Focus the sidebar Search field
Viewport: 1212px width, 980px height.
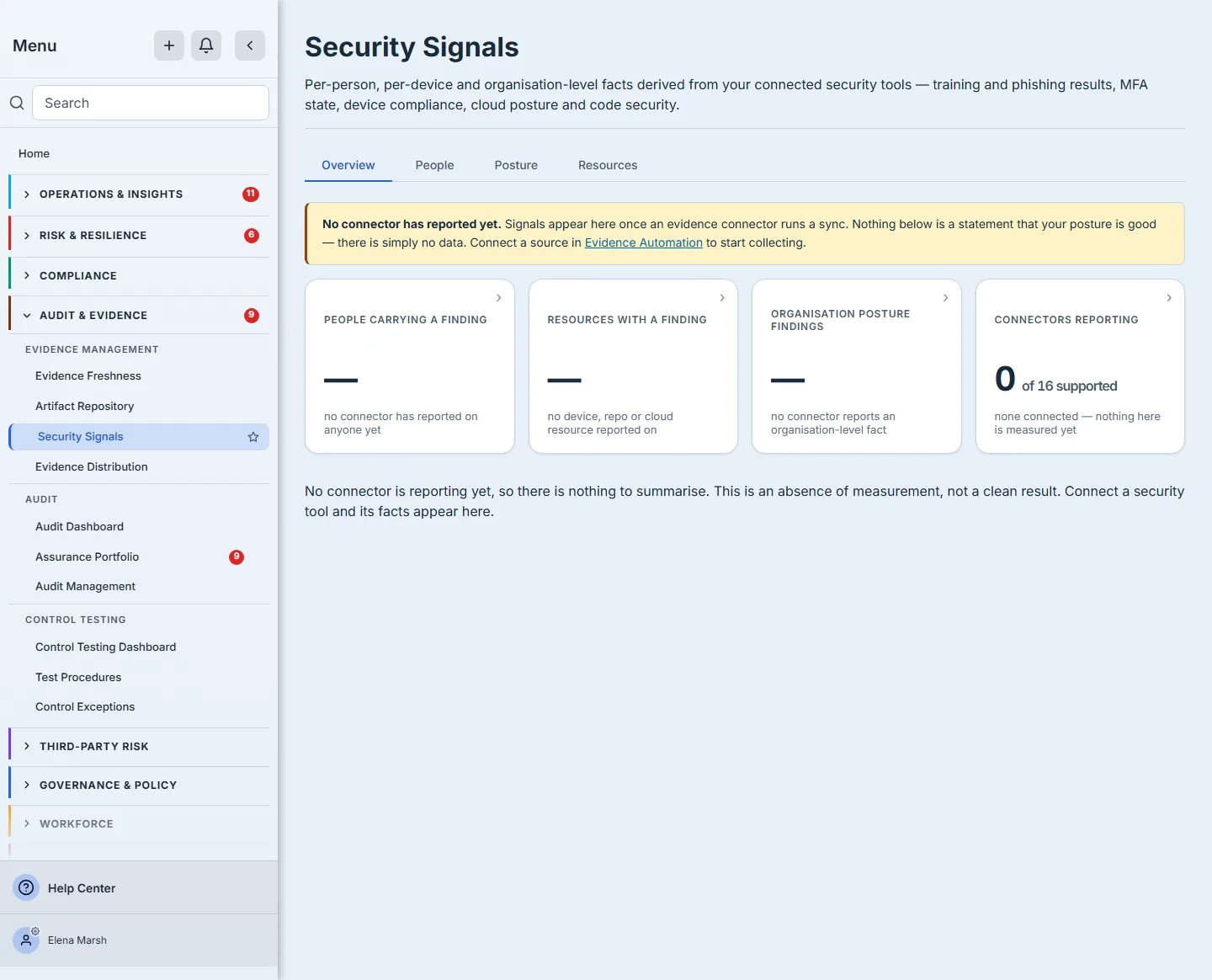pyautogui.click(x=151, y=103)
